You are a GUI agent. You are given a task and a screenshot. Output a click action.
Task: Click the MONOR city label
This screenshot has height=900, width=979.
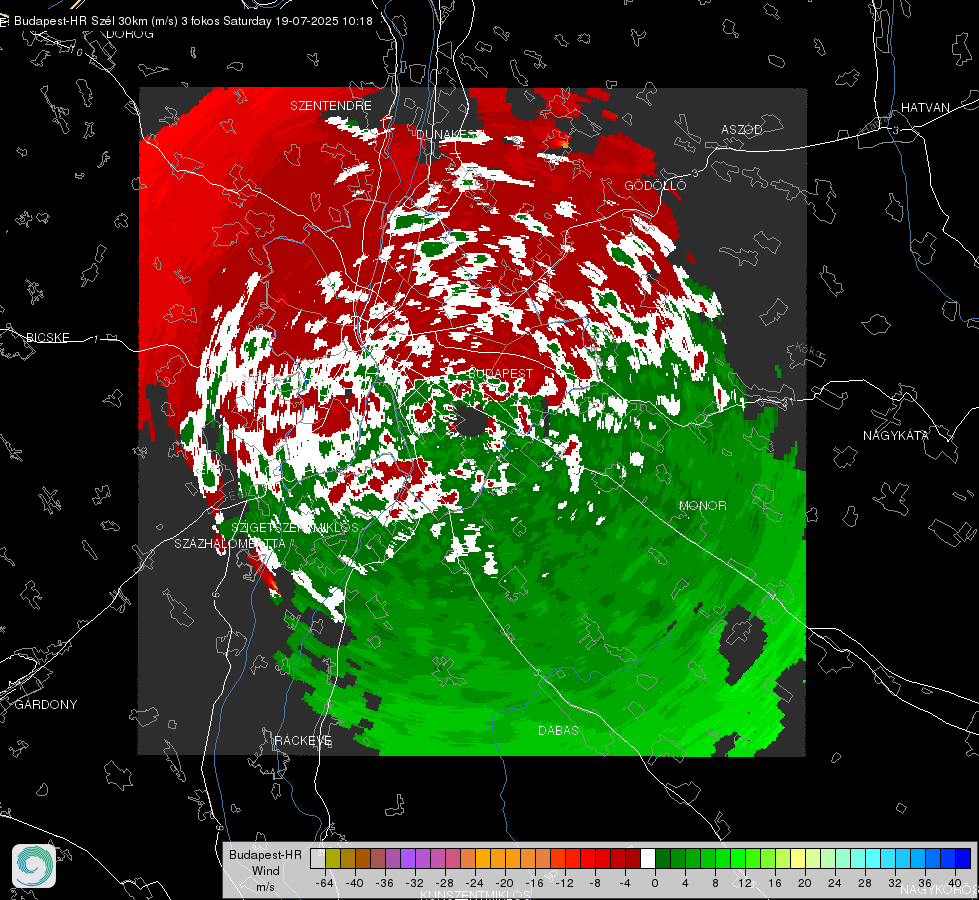pyautogui.click(x=702, y=505)
